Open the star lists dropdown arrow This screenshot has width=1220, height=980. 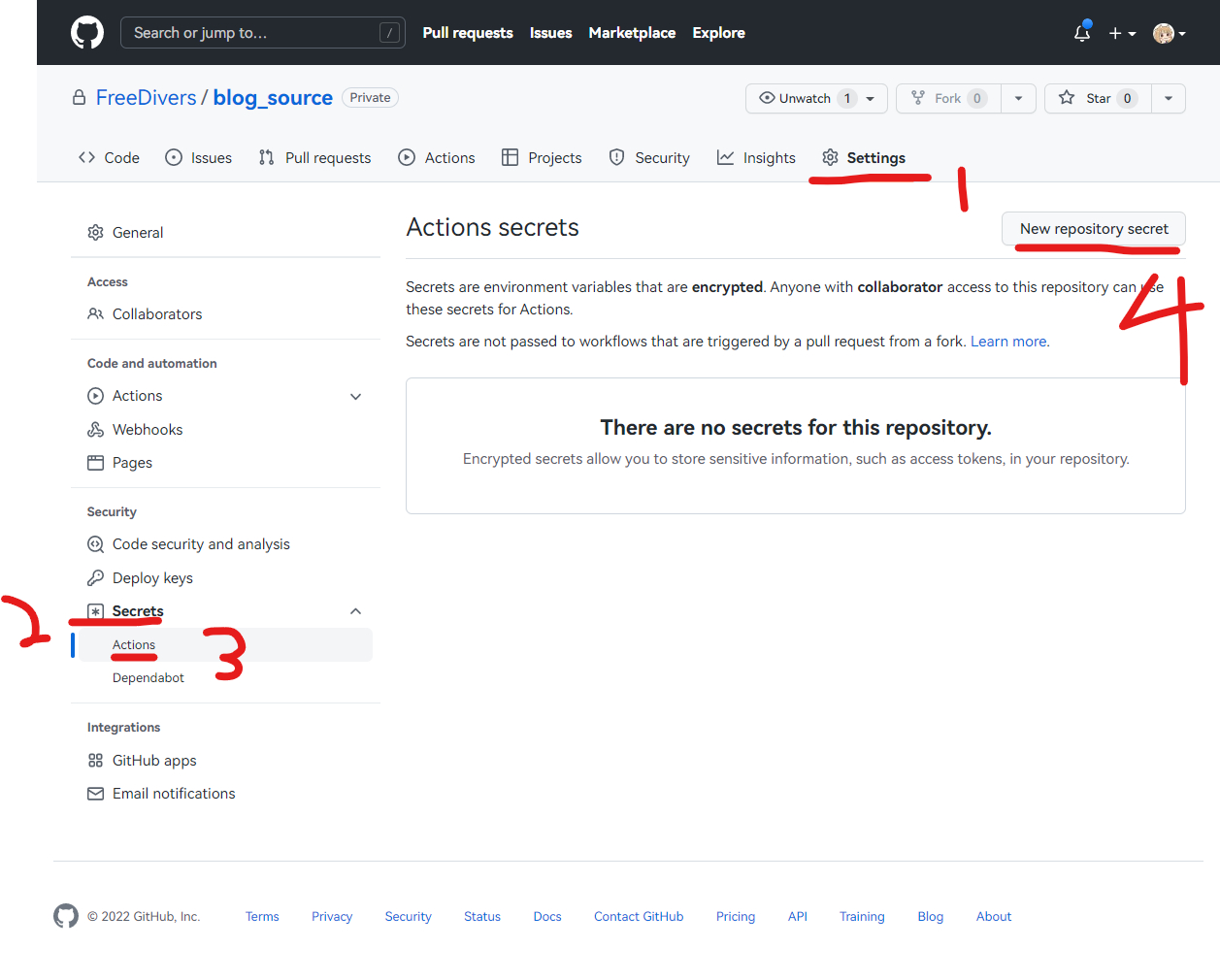(1169, 98)
